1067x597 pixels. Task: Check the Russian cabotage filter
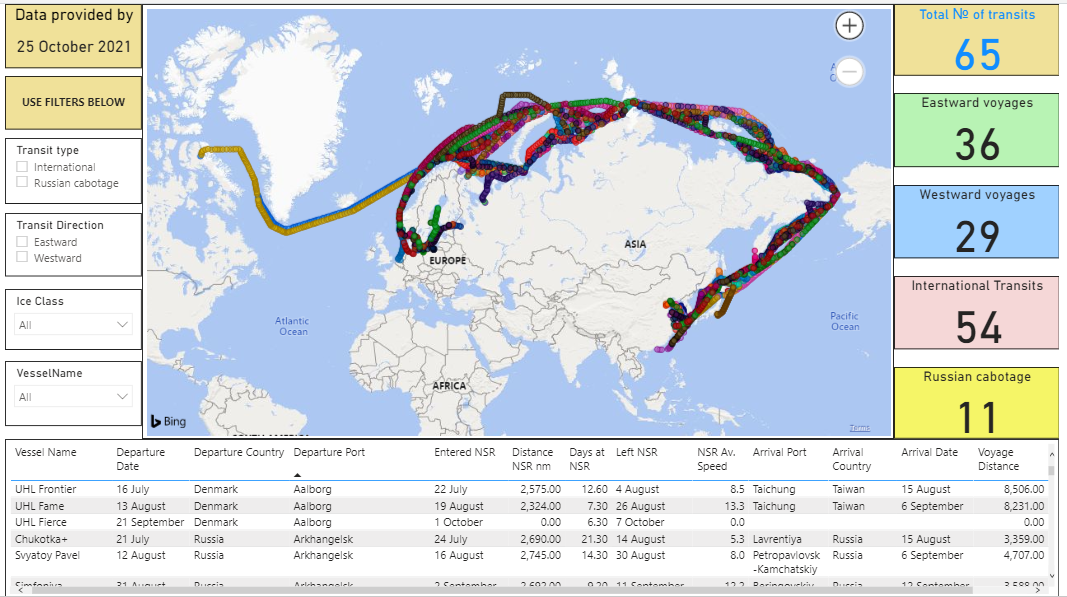click(22, 183)
